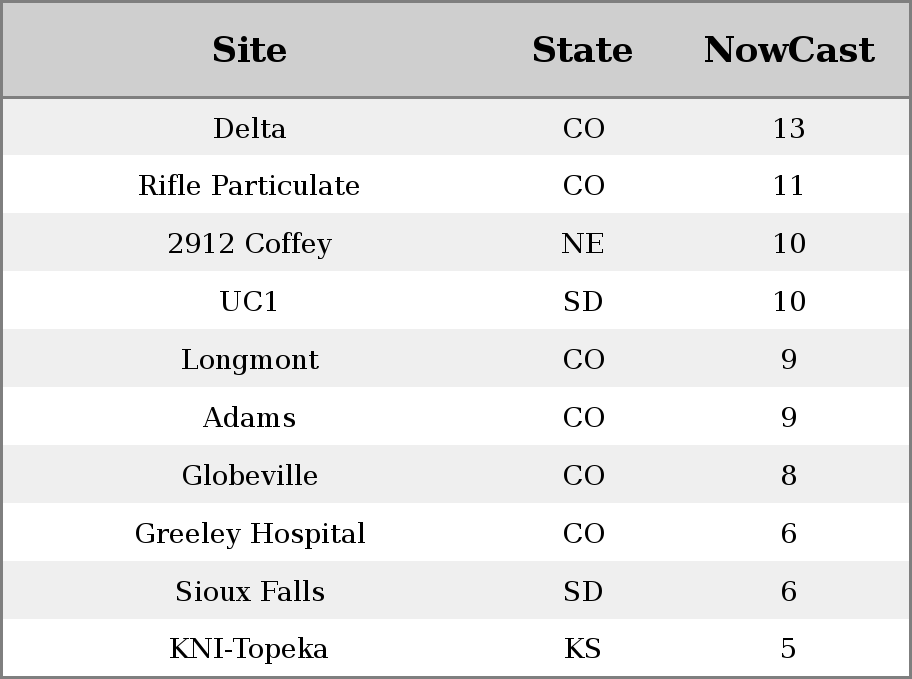Click the KS state cell

[x=583, y=649]
